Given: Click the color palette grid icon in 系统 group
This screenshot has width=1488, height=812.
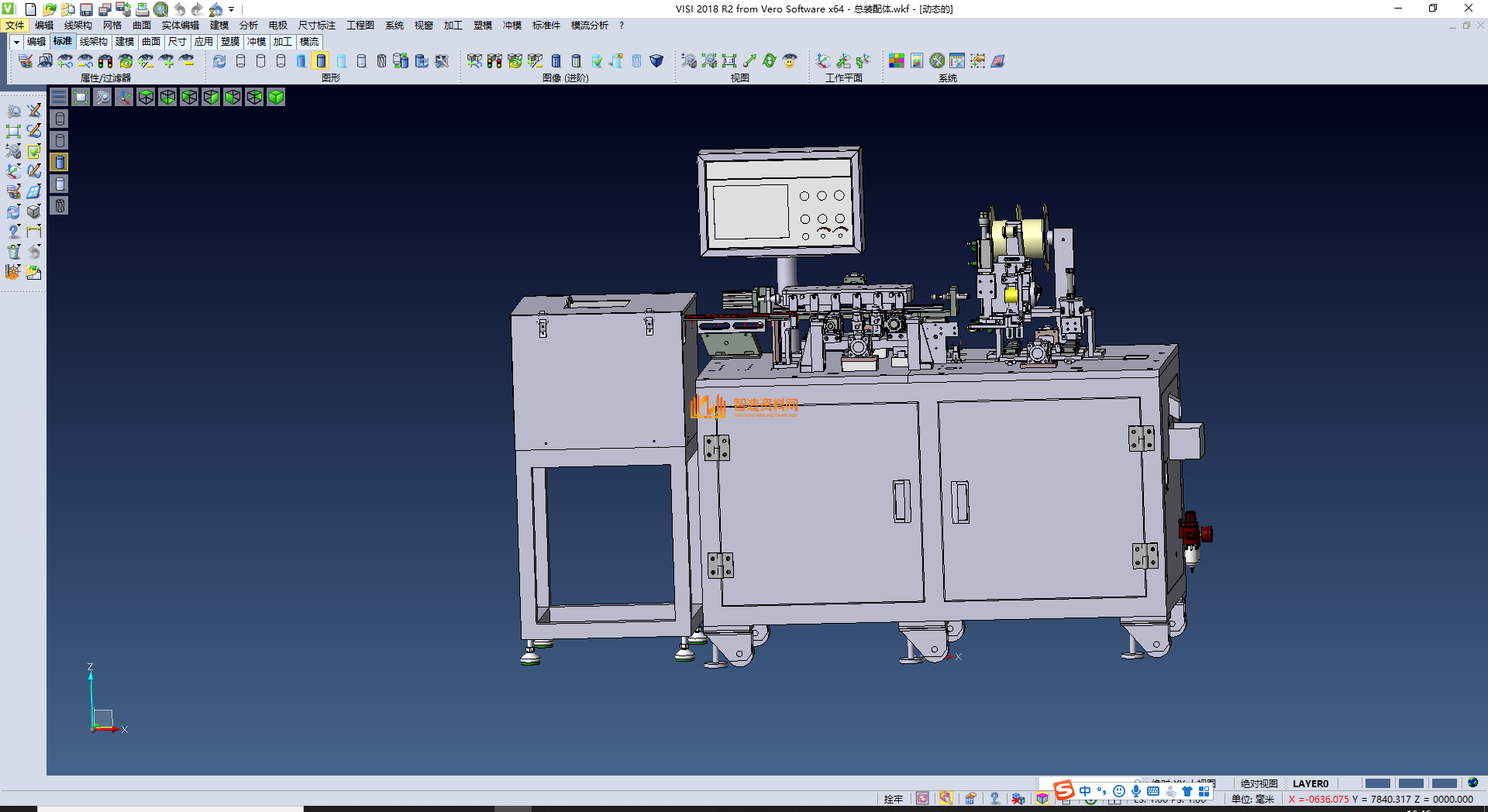Looking at the screenshot, I should point(897,60).
